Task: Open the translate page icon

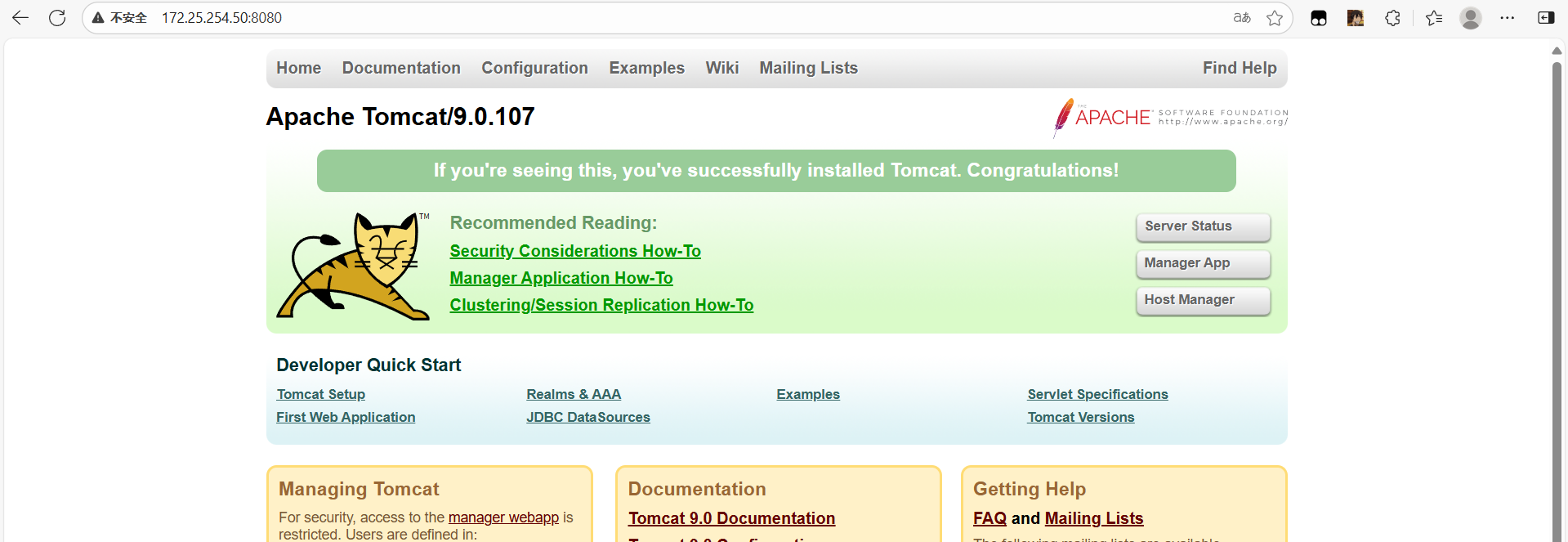Action: [x=1242, y=18]
